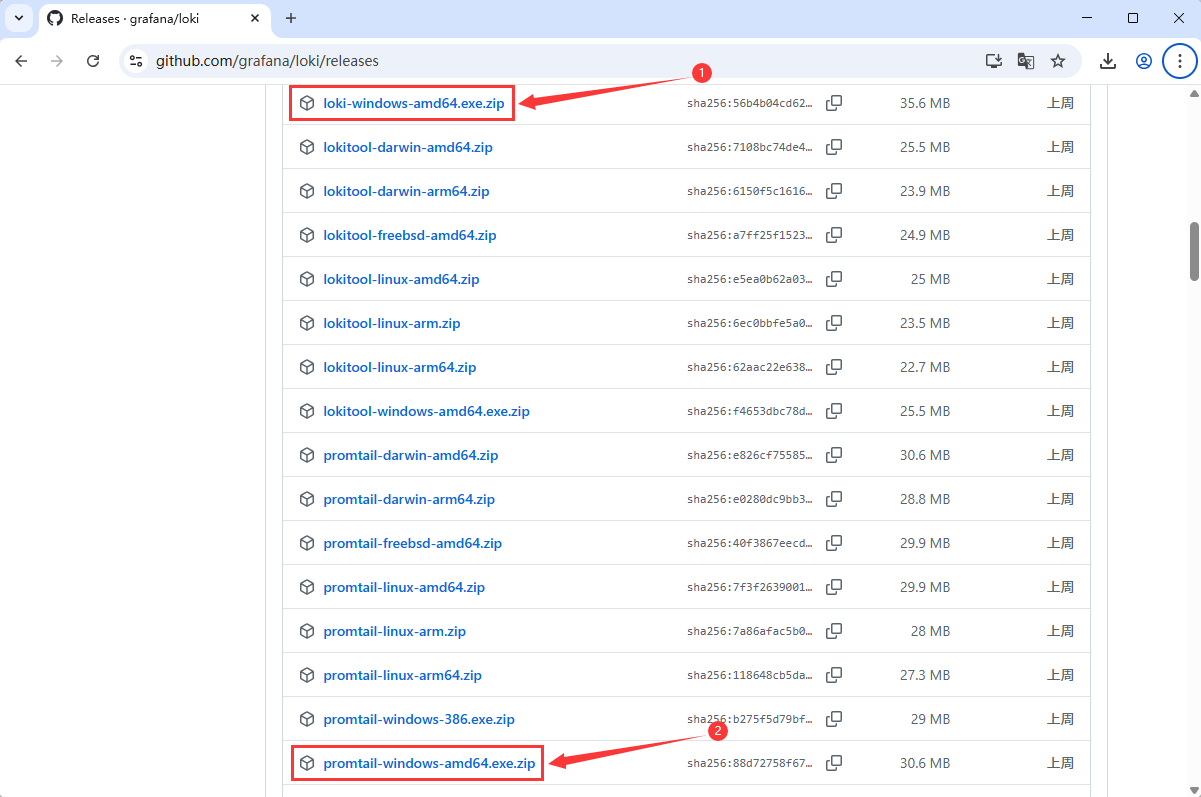Copy sha256 for promtail-windows-386.exe.zip
This screenshot has width=1201, height=797.
click(834, 719)
